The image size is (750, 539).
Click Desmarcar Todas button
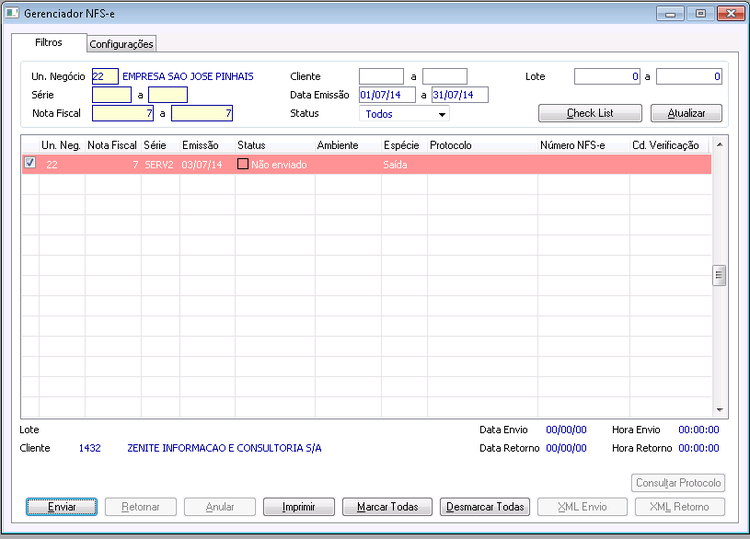point(485,507)
